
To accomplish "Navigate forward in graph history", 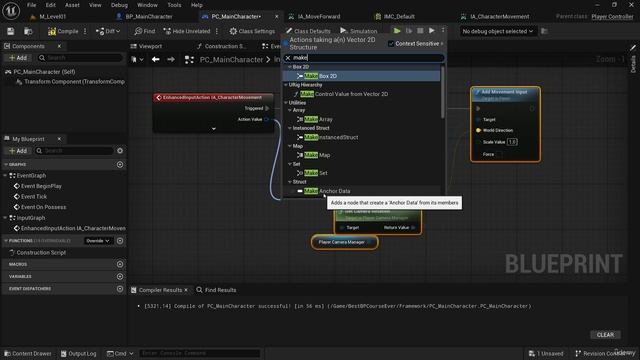I will (171, 60).
